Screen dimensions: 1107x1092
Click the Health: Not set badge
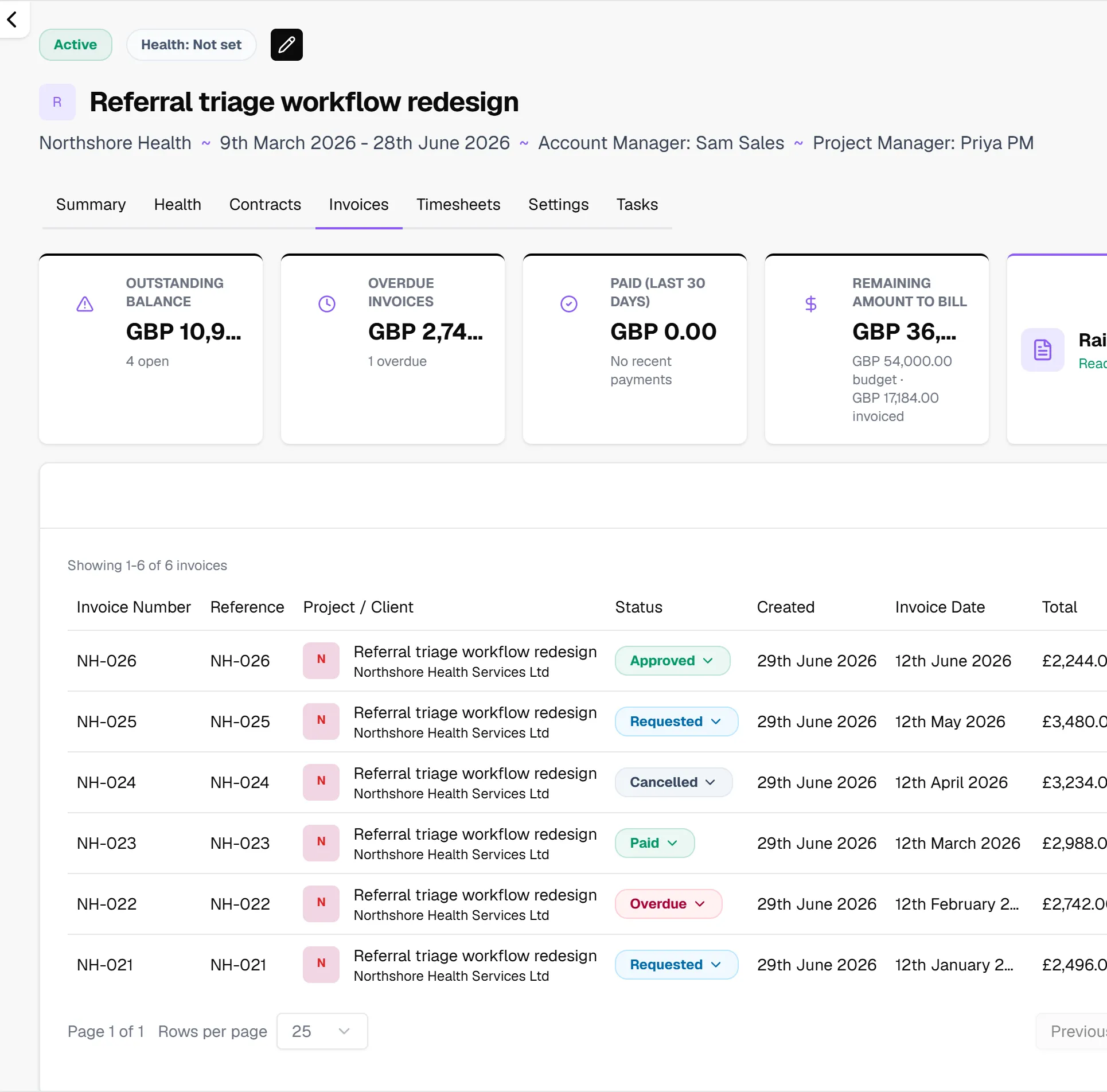tap(191, 45)
